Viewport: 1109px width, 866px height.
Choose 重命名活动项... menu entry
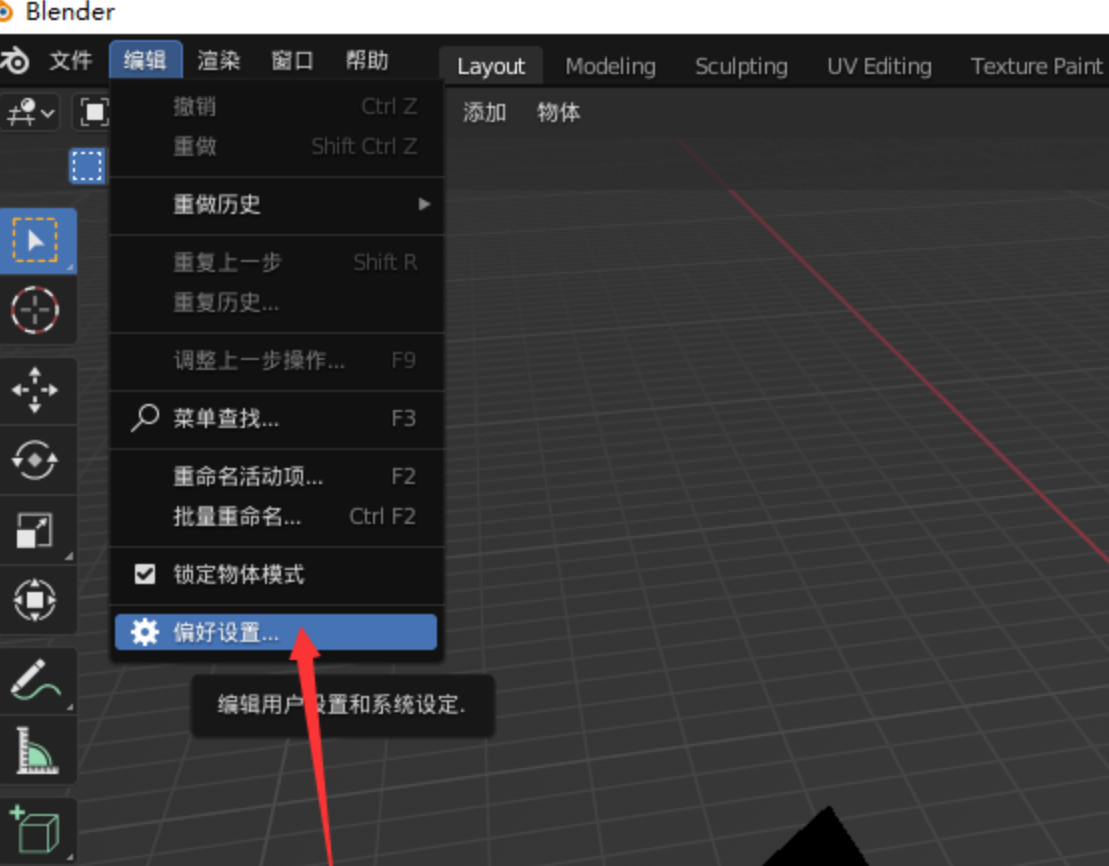click(x=277, y=476)
